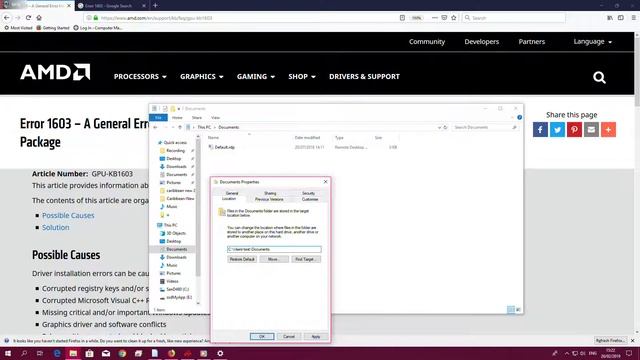Open the View ribbon tab
Screen dimensions: 640x360
[215, 118]
